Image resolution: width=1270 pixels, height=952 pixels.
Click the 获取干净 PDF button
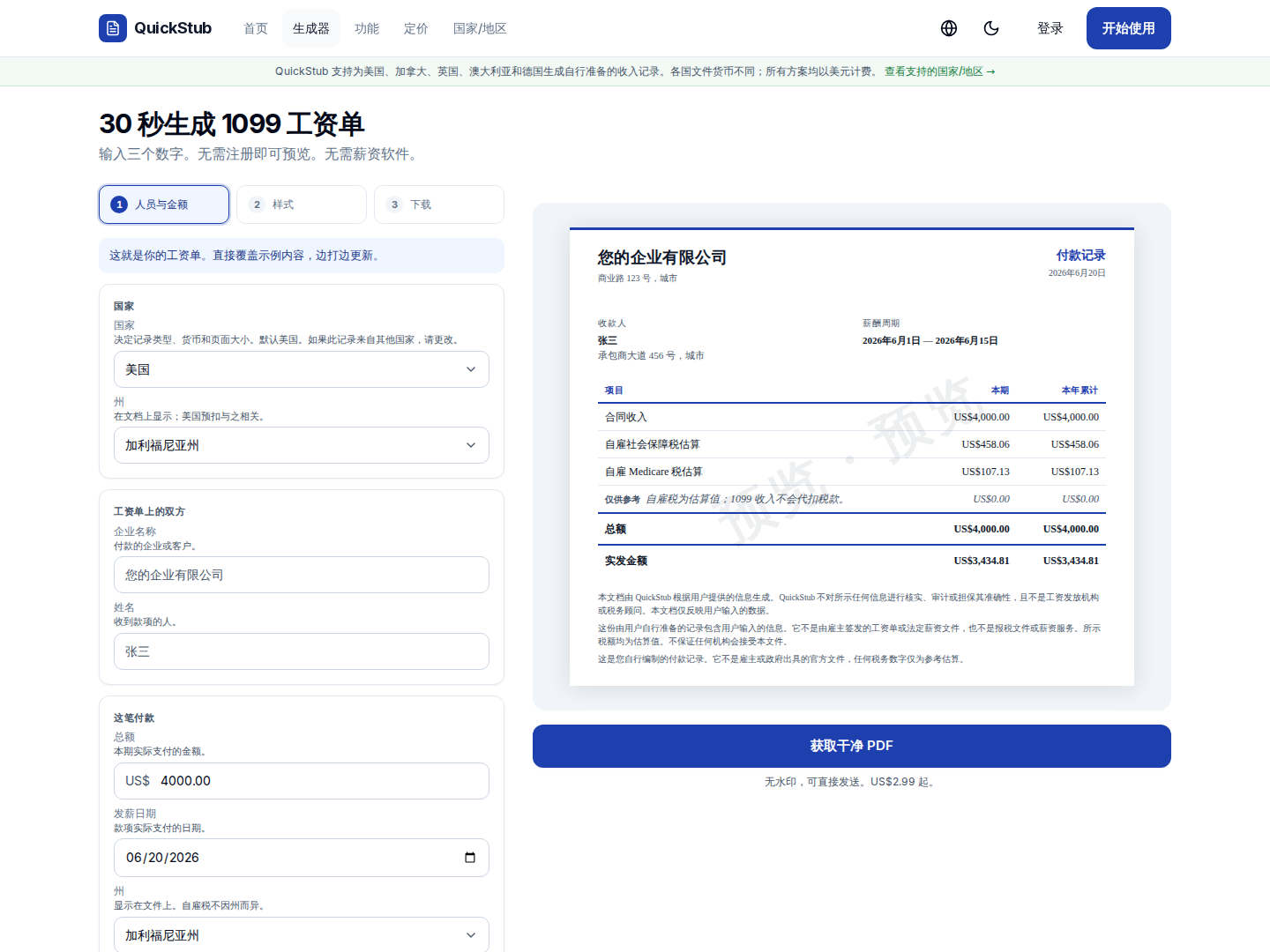[x=852, y=746]
